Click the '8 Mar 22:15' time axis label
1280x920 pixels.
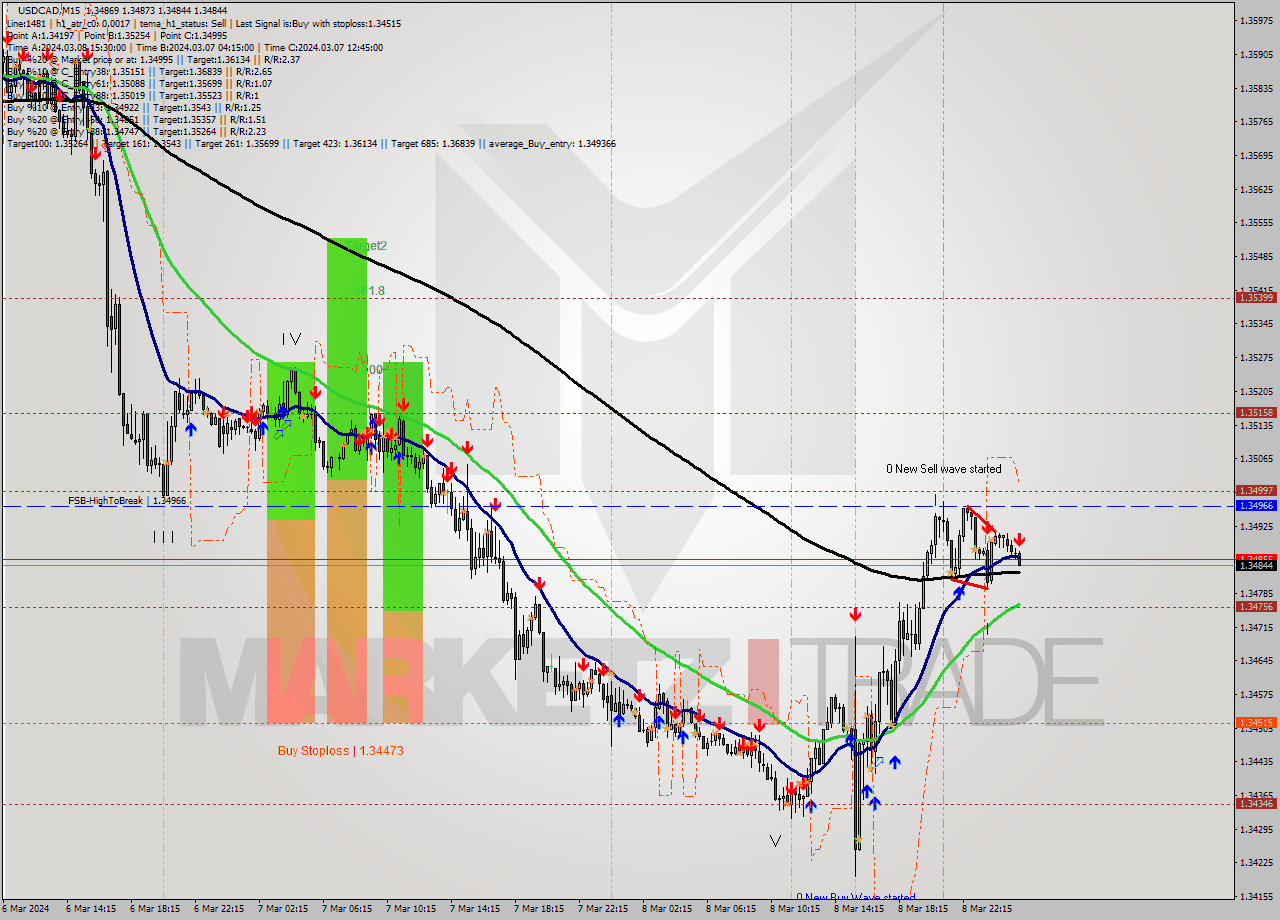[987, 909]
